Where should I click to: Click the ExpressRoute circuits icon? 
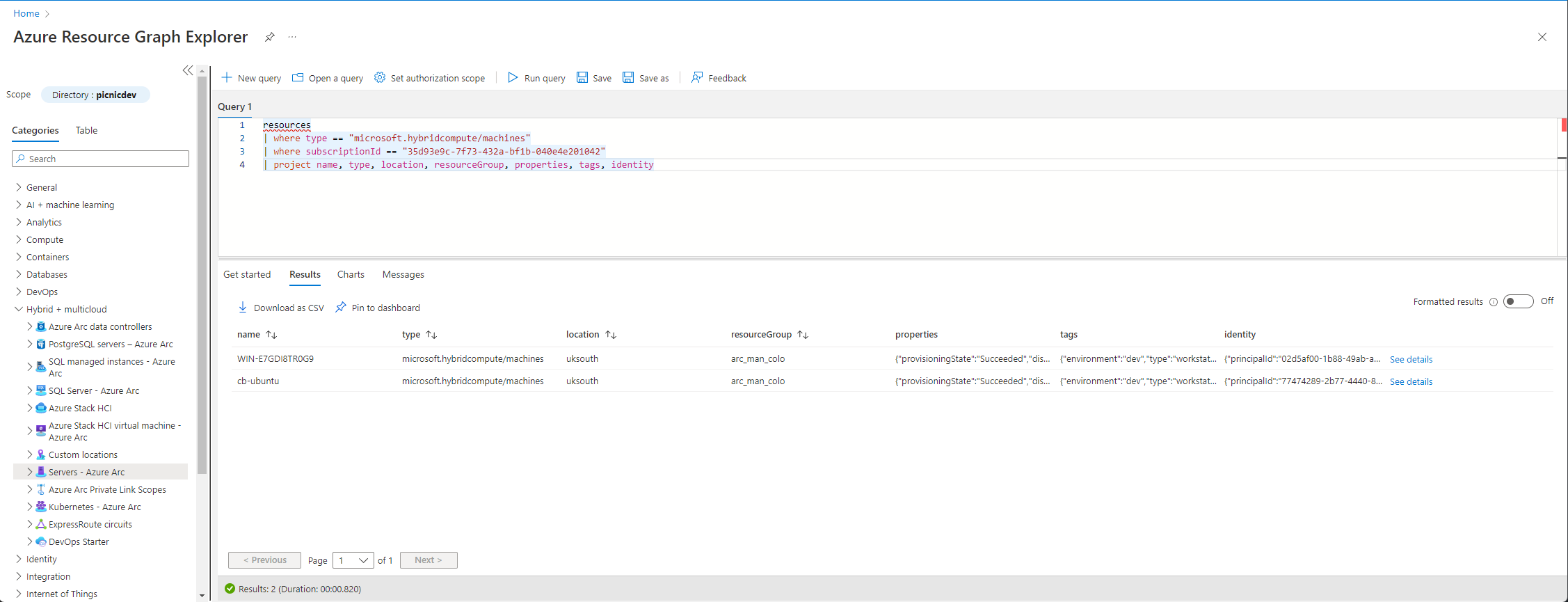41,524
